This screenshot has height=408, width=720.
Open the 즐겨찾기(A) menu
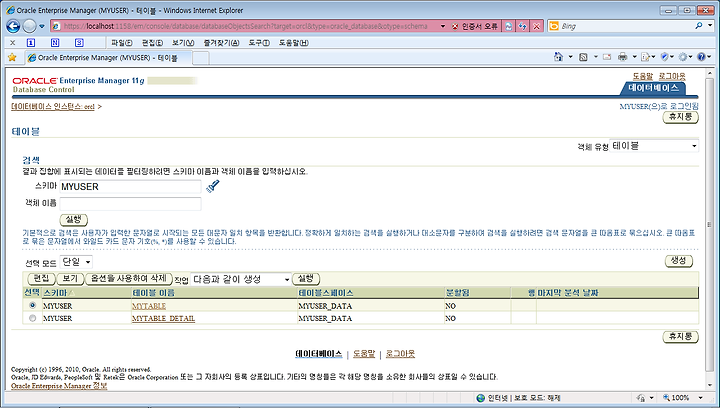pos(221,43)
